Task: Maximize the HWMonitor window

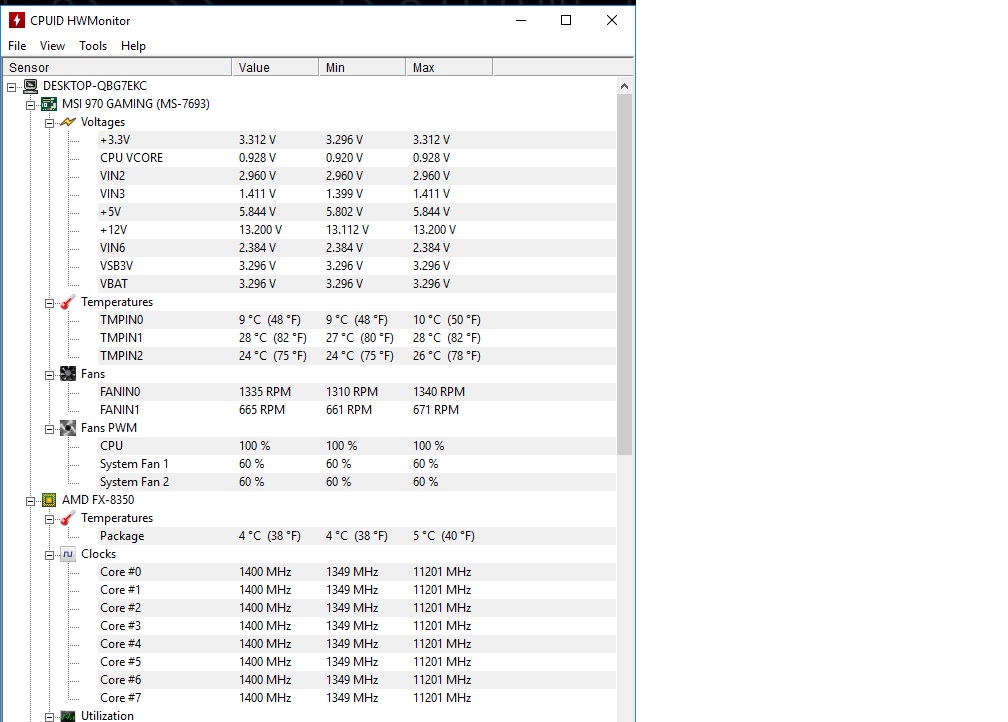Action: coord(566,21)
